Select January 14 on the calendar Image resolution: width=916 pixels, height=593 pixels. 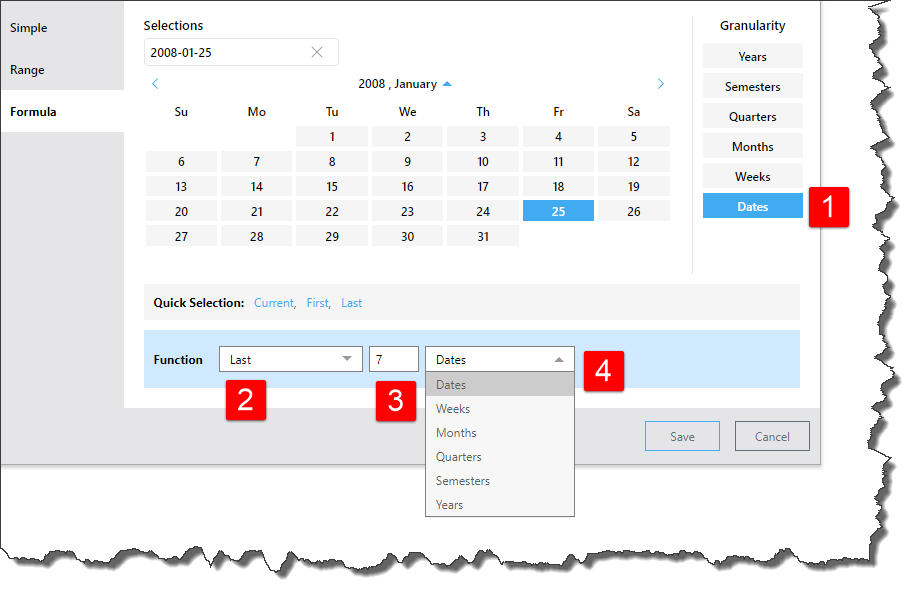pyautogui.click(x=256, y=186)
